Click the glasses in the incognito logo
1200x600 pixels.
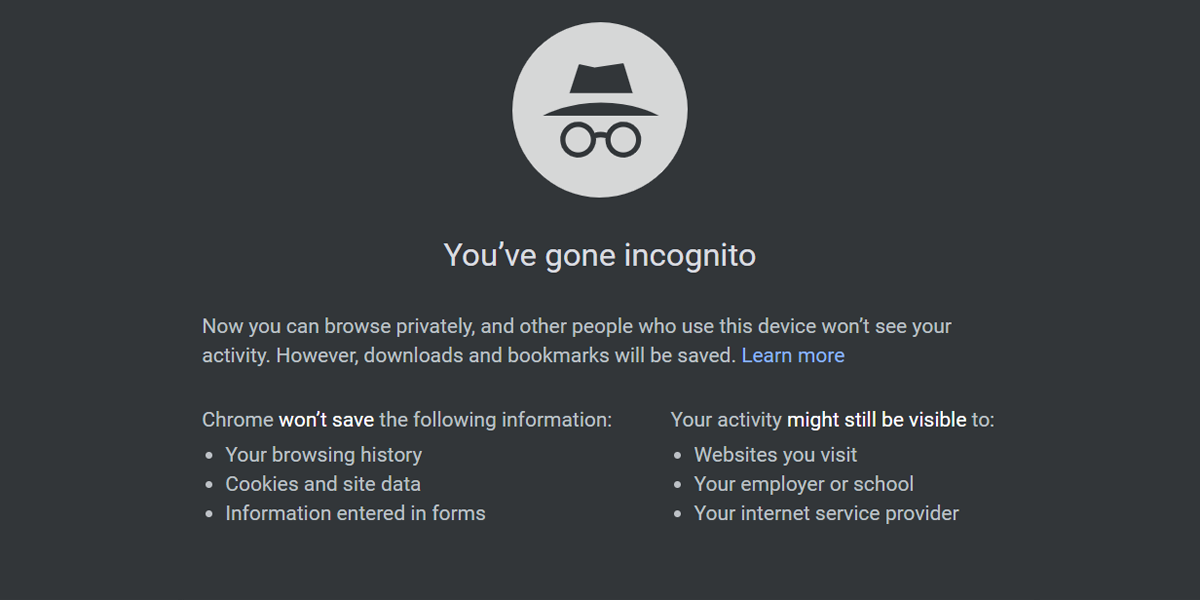(x=600, y=139)
